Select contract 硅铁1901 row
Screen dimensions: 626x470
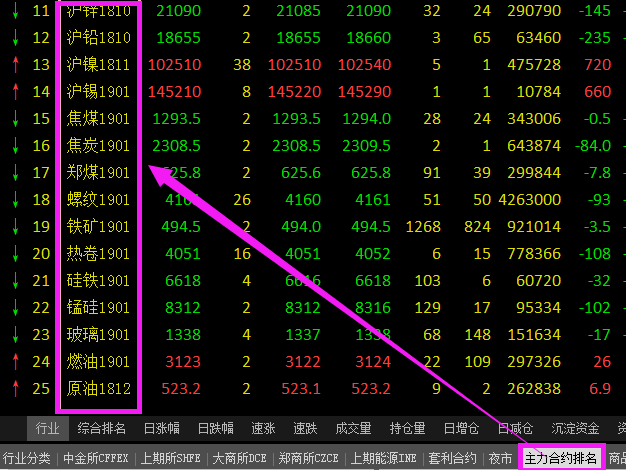[x=99, y=280]
